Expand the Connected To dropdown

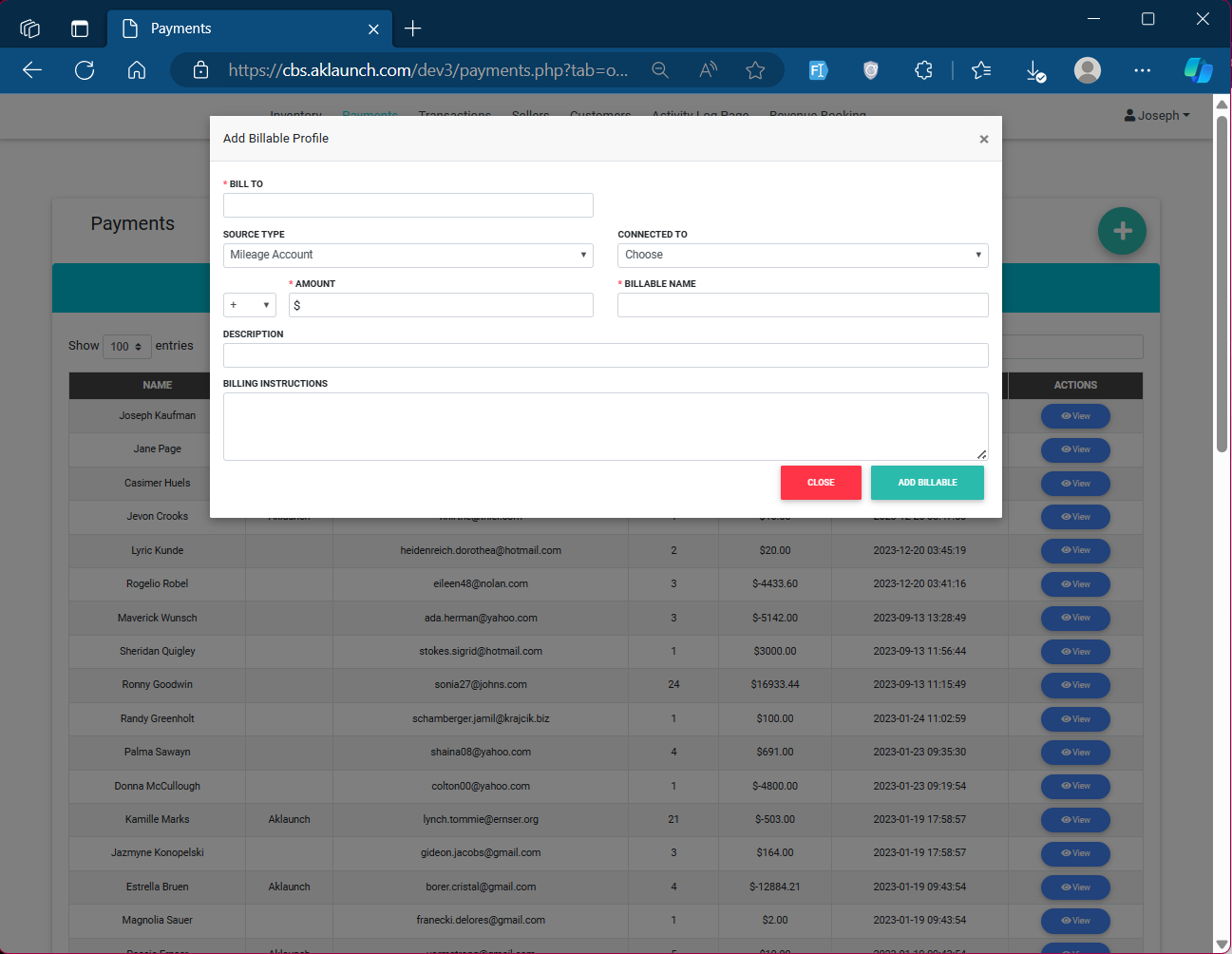point(802,255)
